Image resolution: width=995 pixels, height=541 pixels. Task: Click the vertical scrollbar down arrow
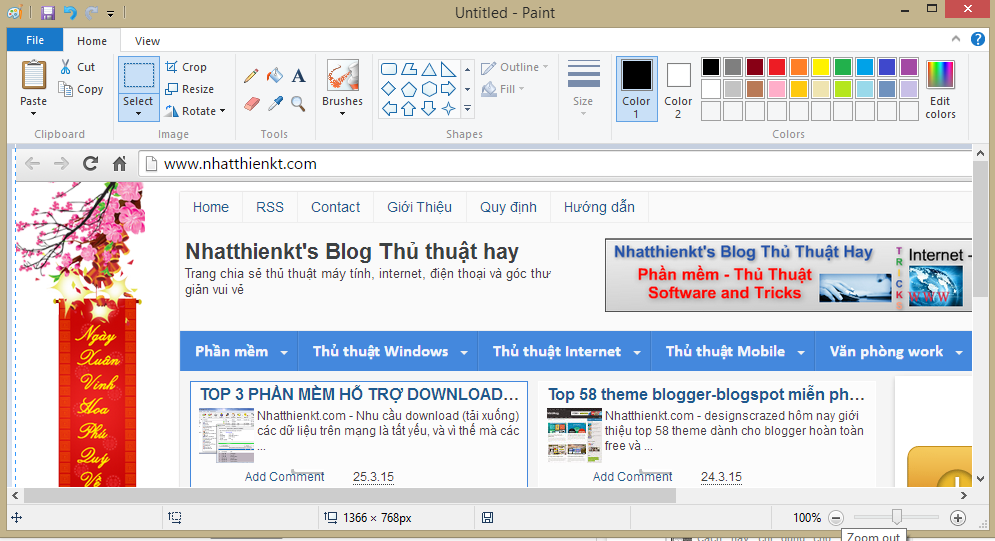(x=980, y=479)
